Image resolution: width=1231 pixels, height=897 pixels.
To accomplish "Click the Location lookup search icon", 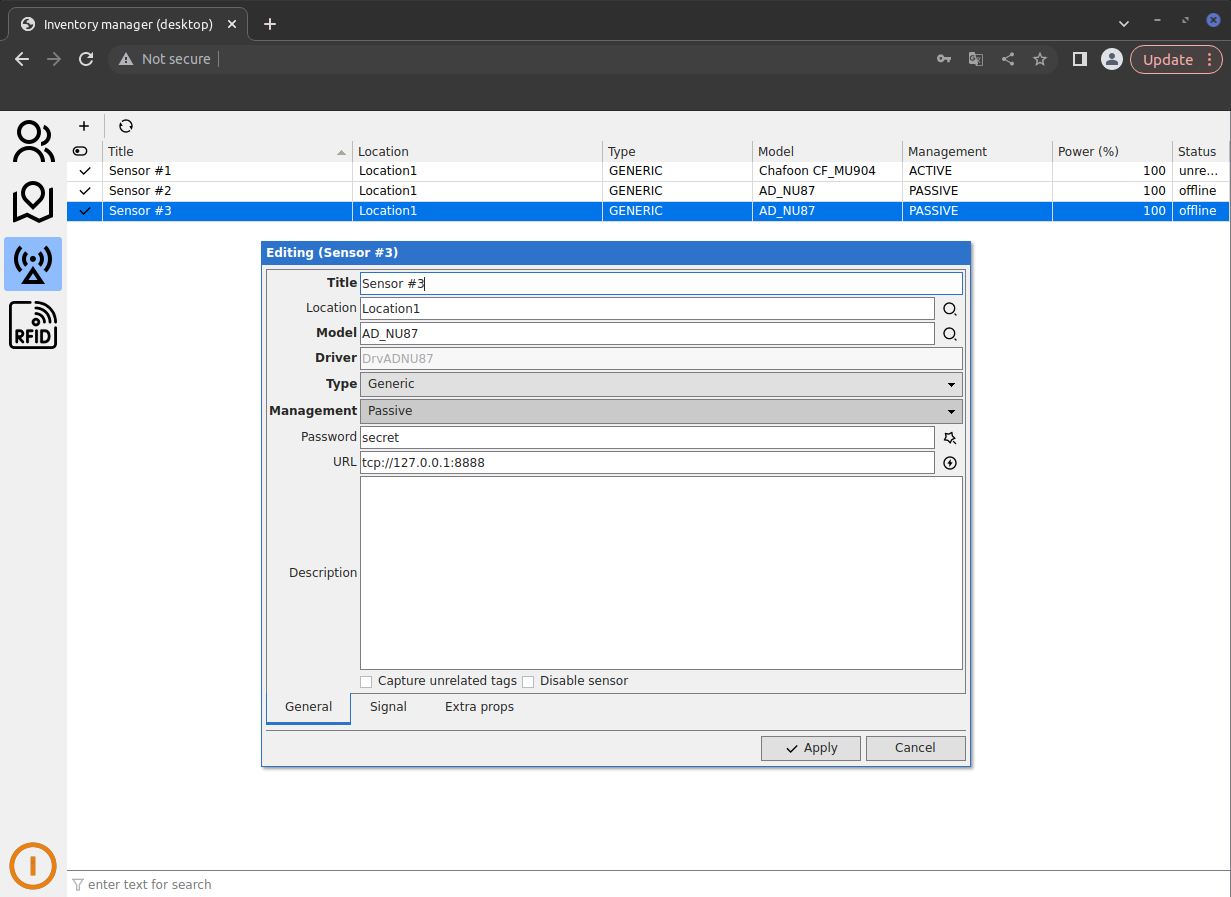I will point(950,309).
